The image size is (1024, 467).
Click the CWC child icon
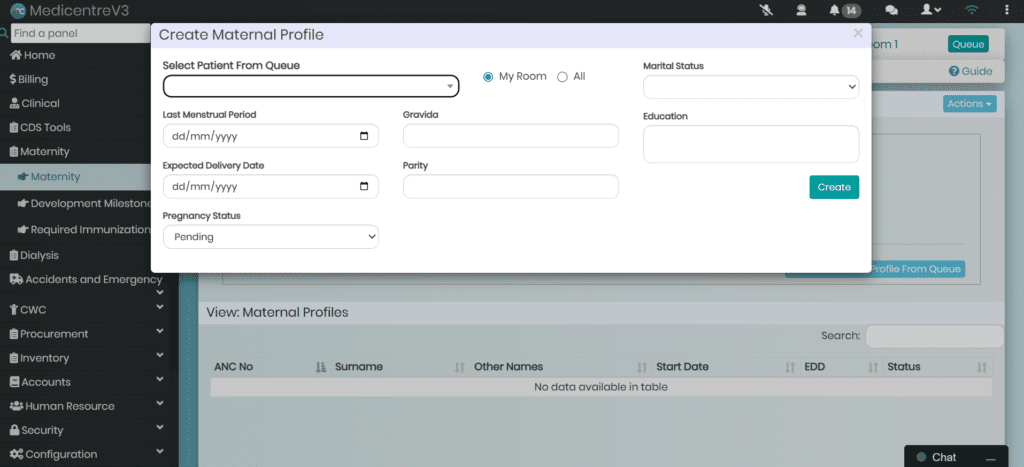14,310
